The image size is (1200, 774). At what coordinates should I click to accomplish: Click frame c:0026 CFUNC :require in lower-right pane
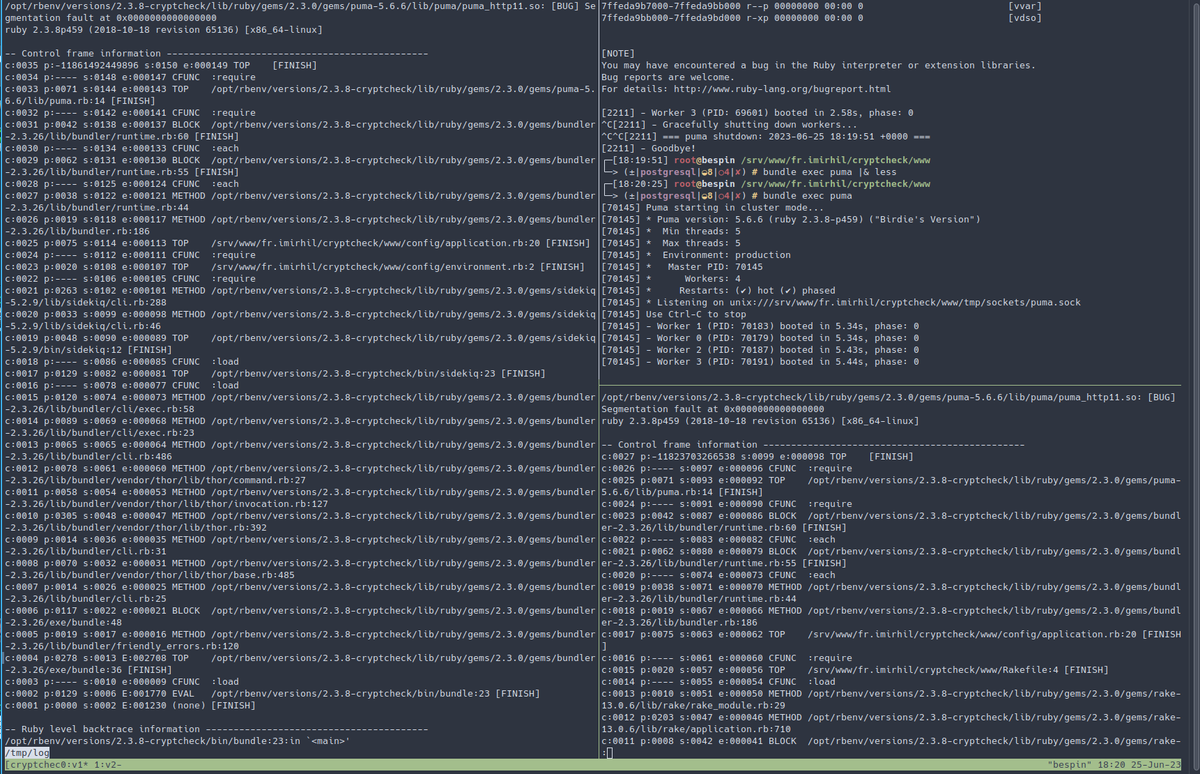(x=727, y=468)
